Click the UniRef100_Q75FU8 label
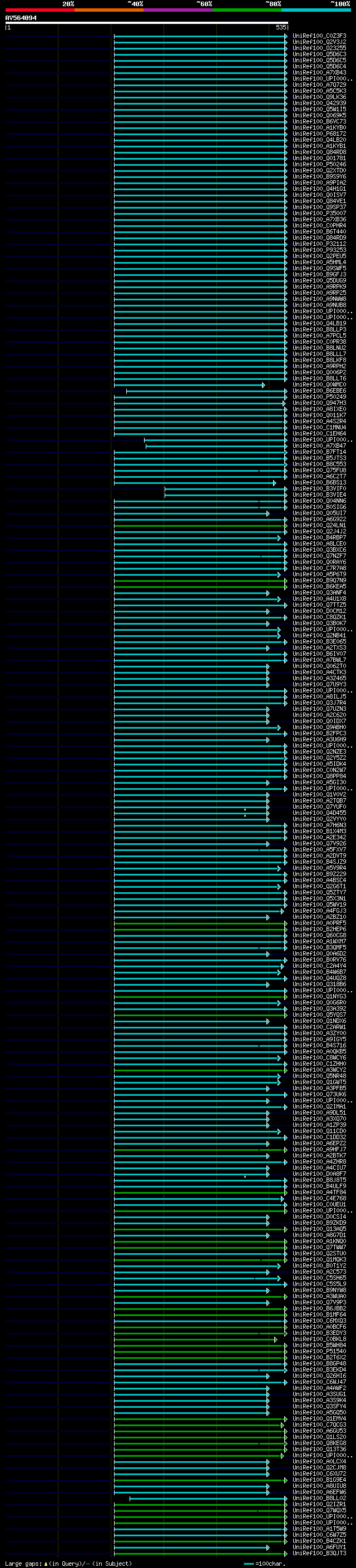 [x=319, y=470]
